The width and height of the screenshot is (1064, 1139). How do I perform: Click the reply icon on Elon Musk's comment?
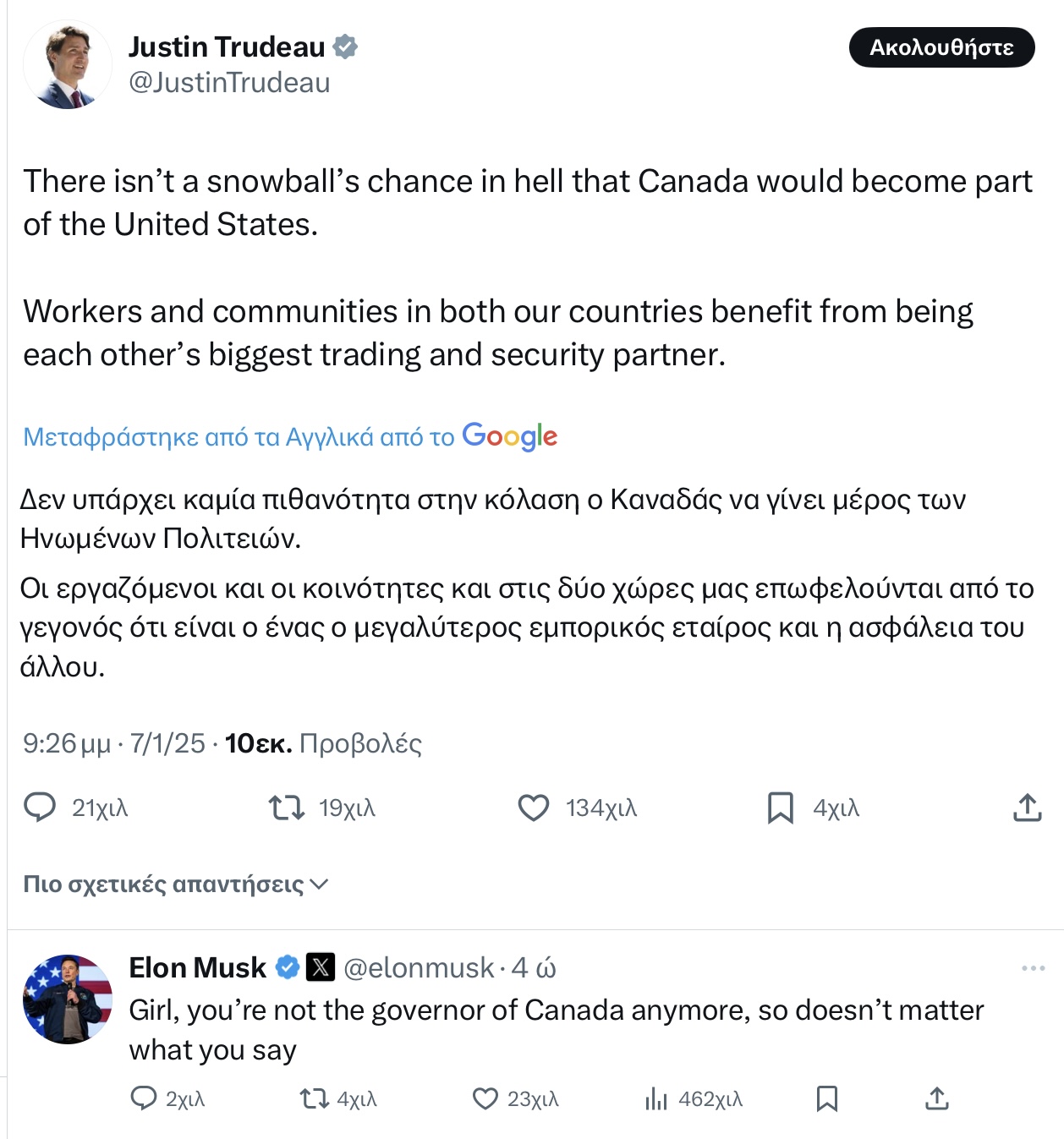(144, 1098)
